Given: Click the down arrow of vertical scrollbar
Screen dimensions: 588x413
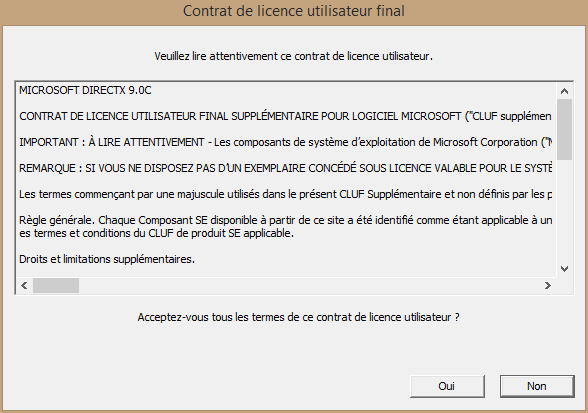Looking at the screenshot, I should (x=564, y=269).
